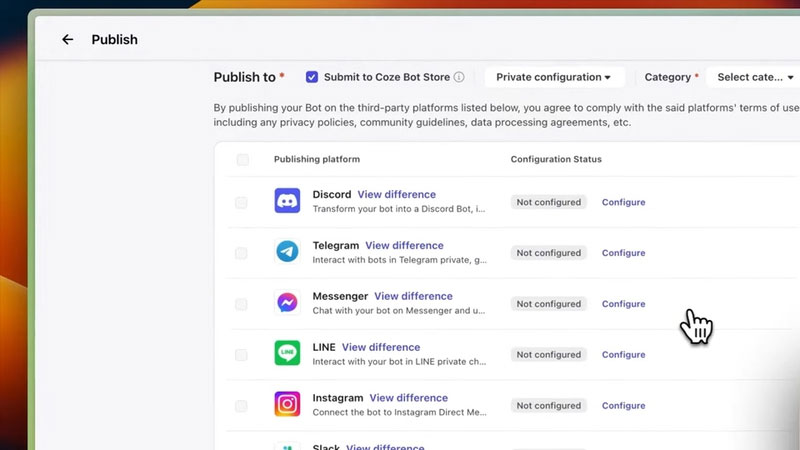Click the Instagram platform icon

click(287, 405)
